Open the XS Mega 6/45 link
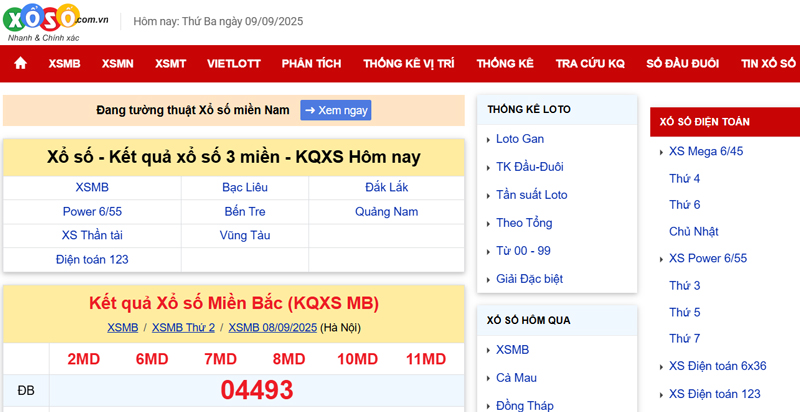Screen dimensions: 800x412 click(706, 151)
